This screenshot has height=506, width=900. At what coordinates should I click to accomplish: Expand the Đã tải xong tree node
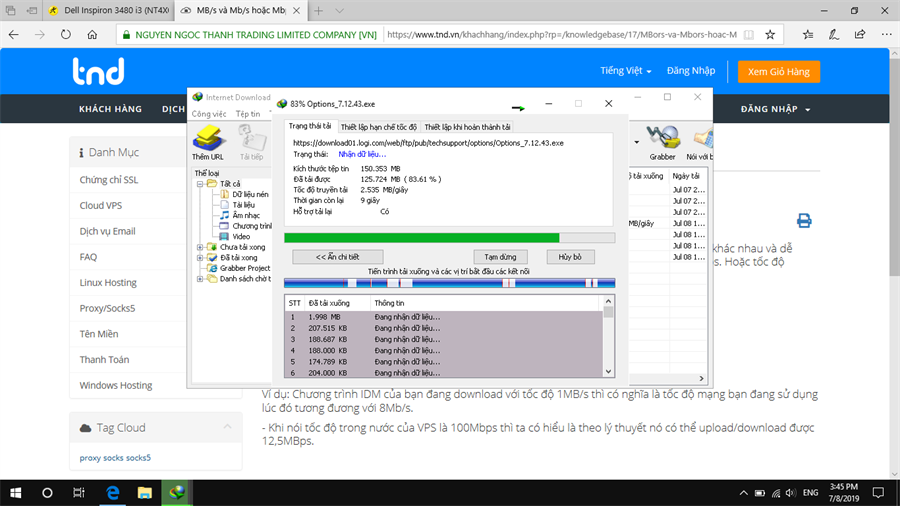tap(200, 258)
